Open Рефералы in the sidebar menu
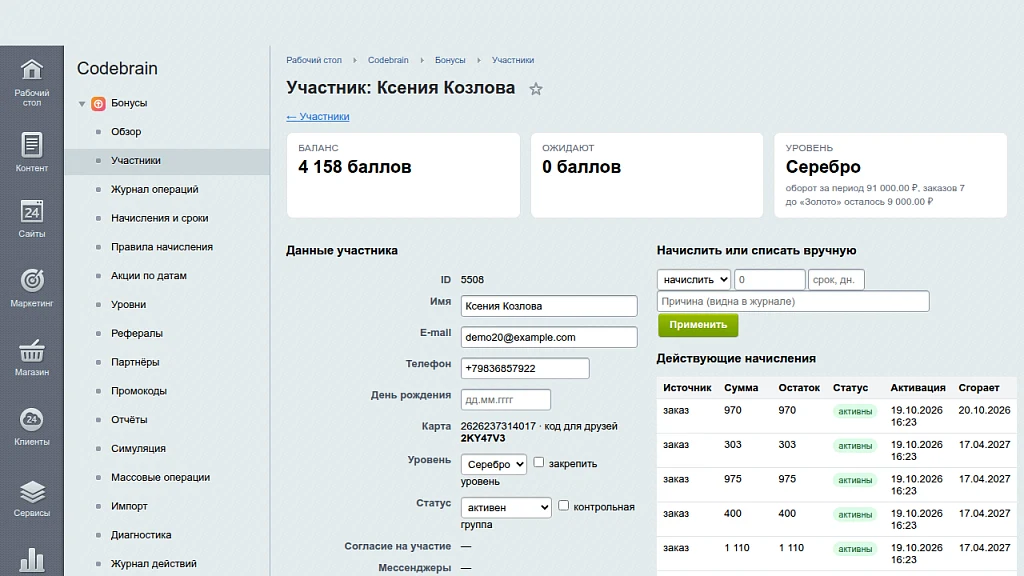 pos(136,333)
